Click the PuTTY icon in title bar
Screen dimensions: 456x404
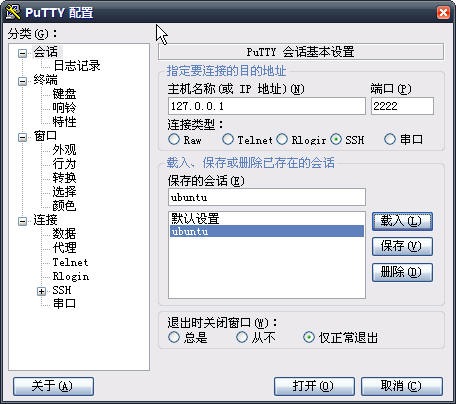13,12
